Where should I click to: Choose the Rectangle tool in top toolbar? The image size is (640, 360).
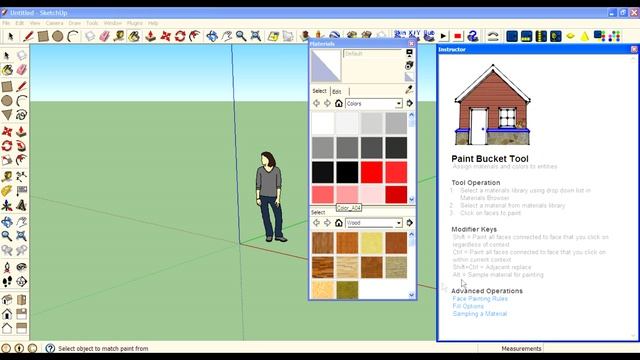pyautogui.click(x=43, y=36)
